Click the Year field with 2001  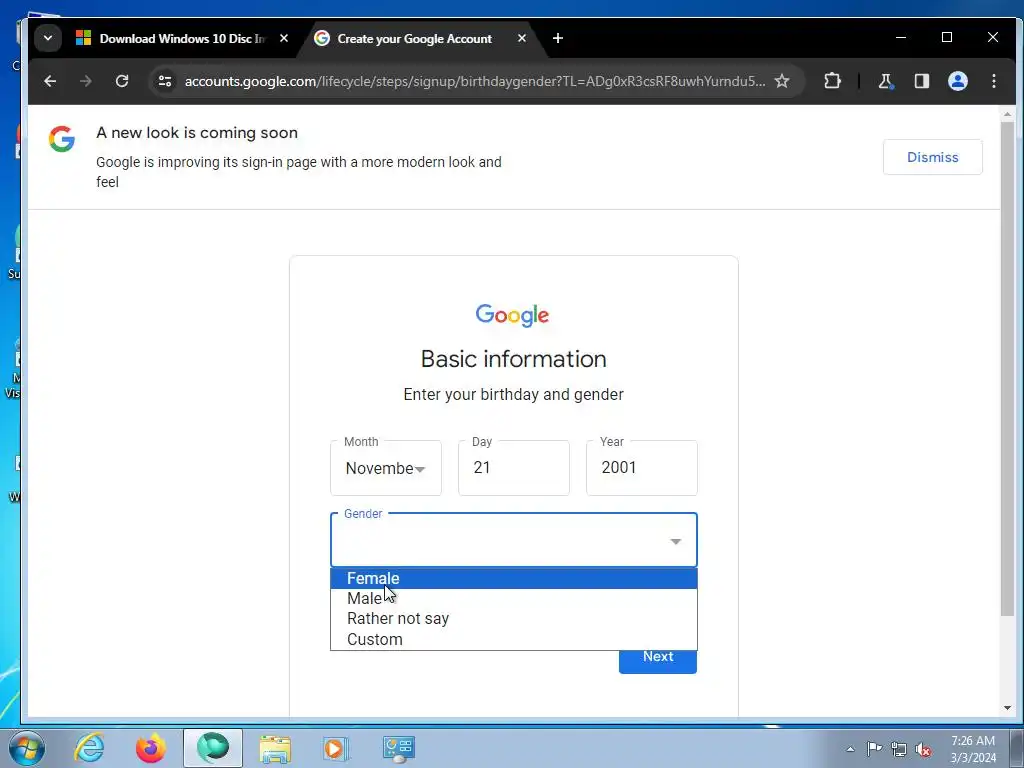click(641, 468)
